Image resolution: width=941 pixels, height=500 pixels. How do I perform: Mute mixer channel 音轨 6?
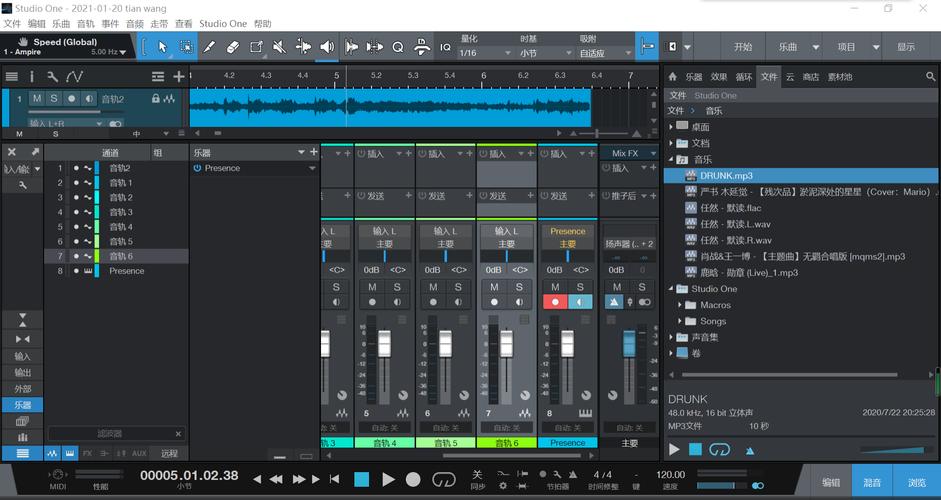click(494, 287)
